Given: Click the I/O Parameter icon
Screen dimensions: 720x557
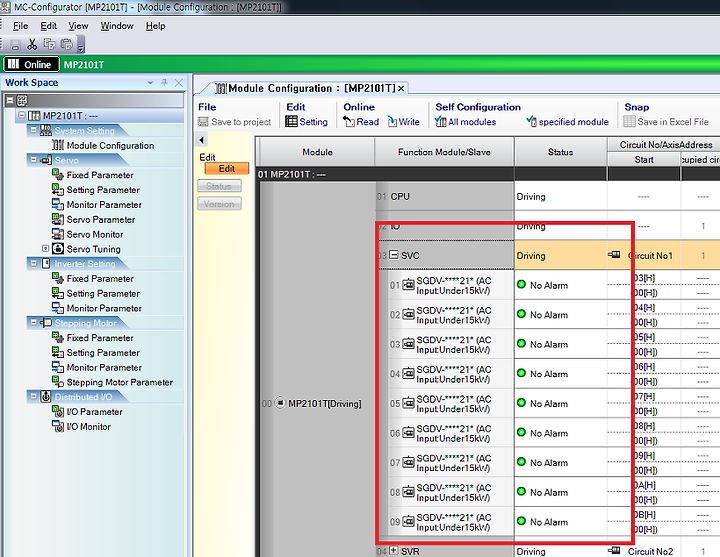Looking at the screenshot, I should 57,411.
